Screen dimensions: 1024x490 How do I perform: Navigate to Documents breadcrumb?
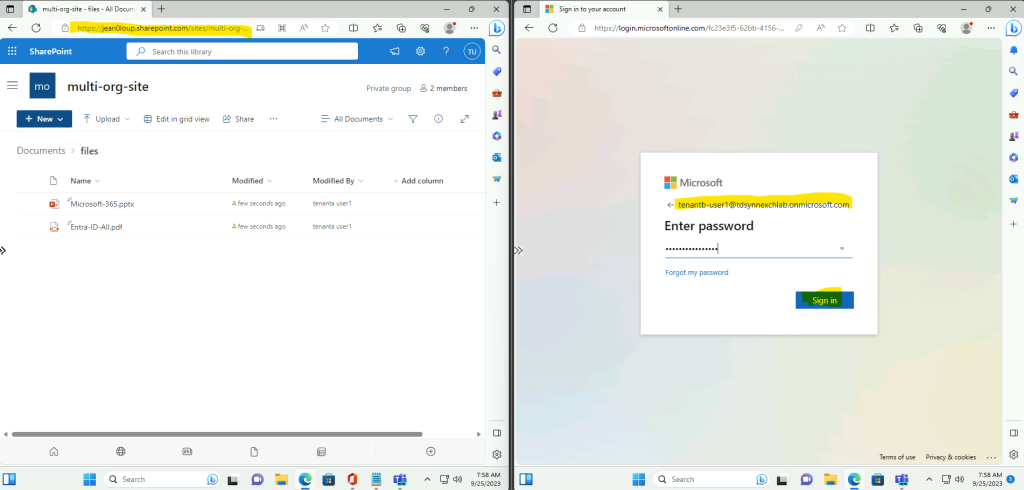tap(41, 150)
